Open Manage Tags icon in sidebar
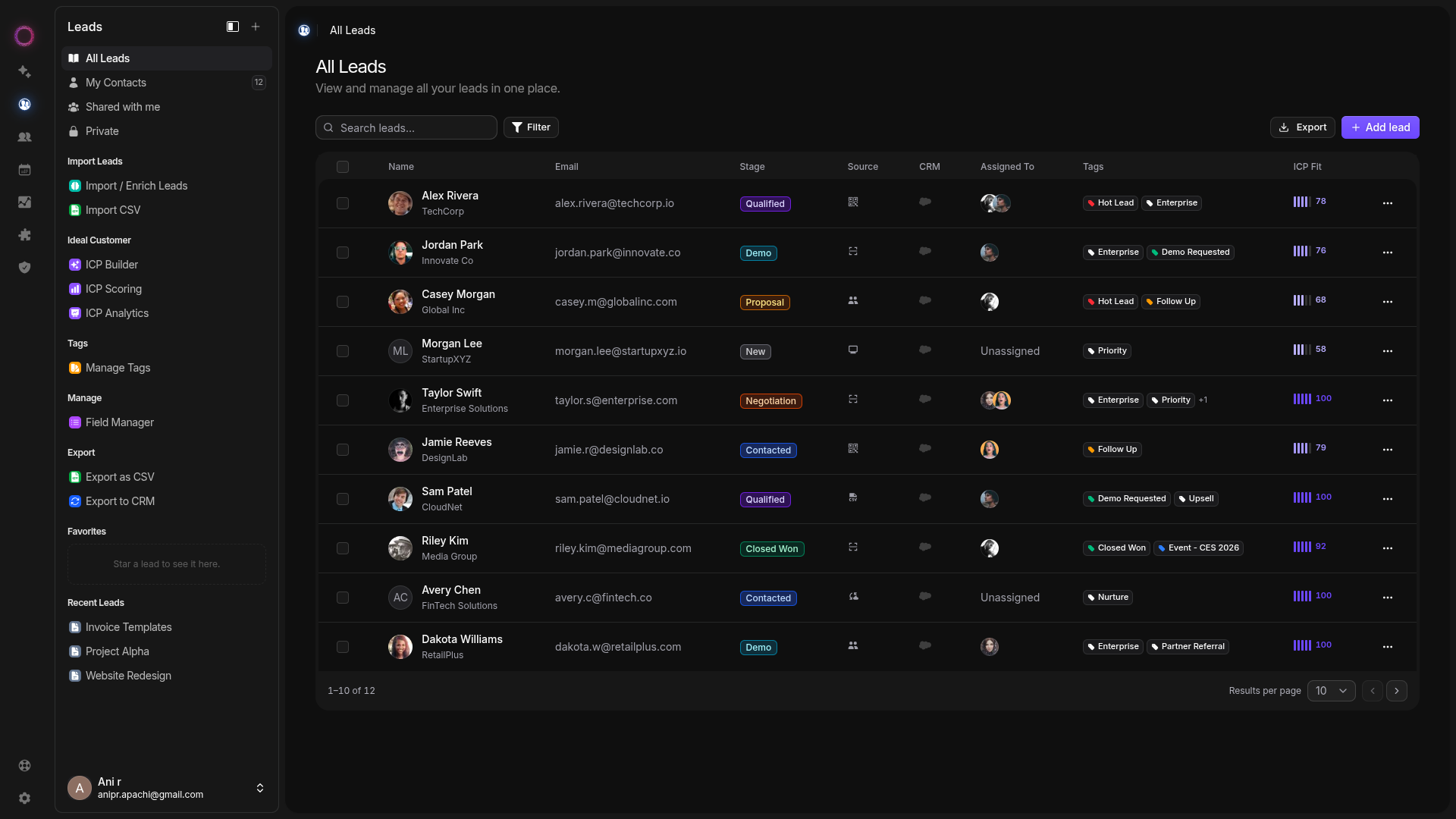 click(74, 368)
